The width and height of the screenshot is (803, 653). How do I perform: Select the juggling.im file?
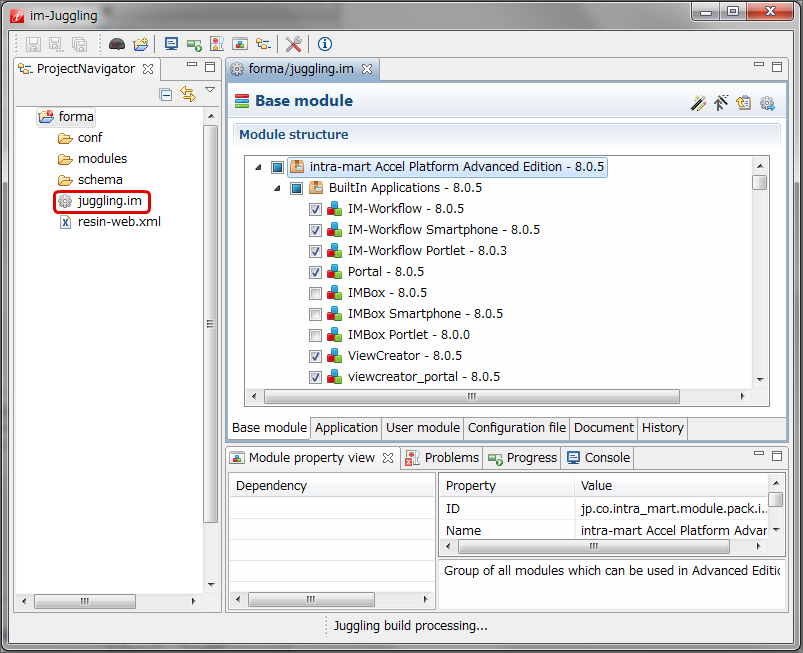coord(101,201)
